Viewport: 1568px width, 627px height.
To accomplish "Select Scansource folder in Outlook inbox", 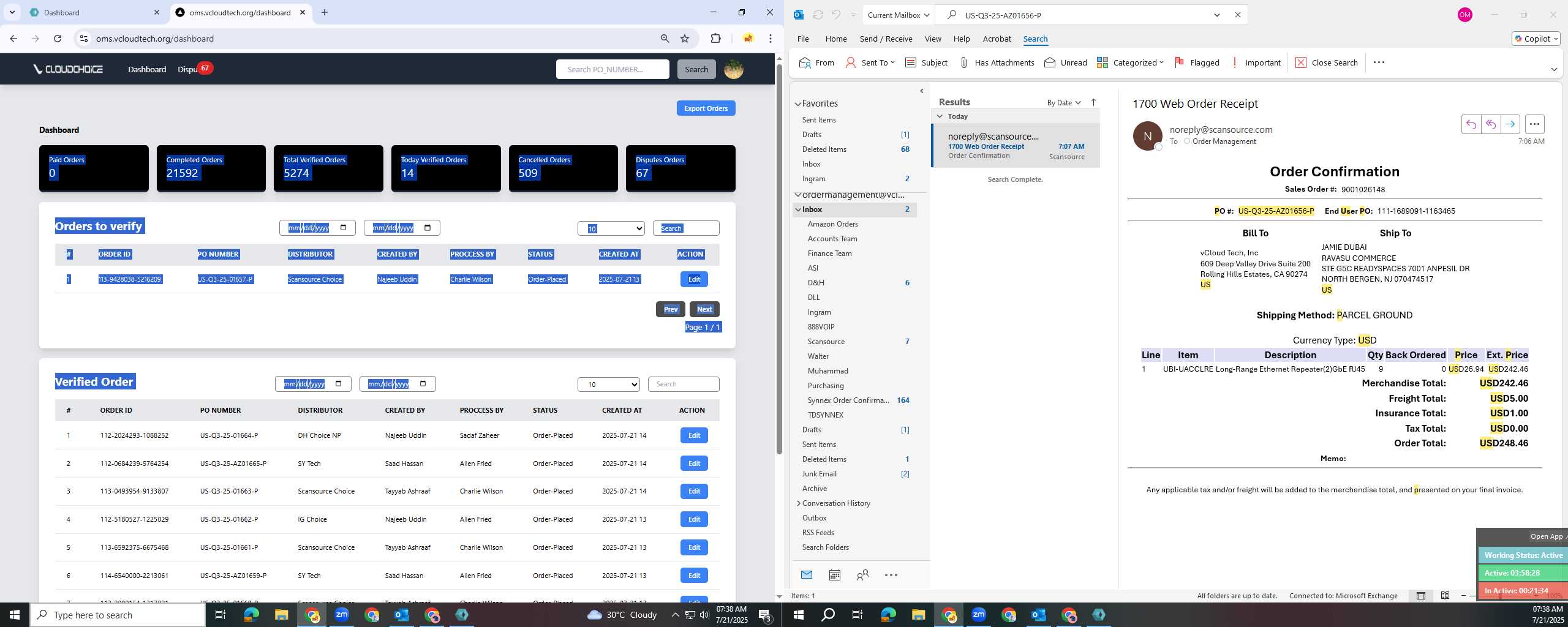I will tap(826, 342).
